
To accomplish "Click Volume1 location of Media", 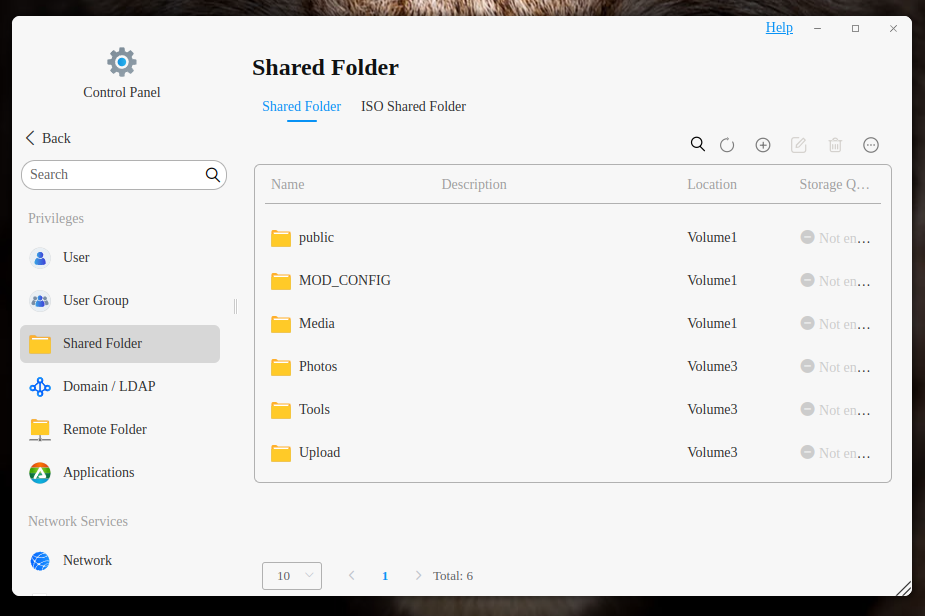I will tap(712, 323).
